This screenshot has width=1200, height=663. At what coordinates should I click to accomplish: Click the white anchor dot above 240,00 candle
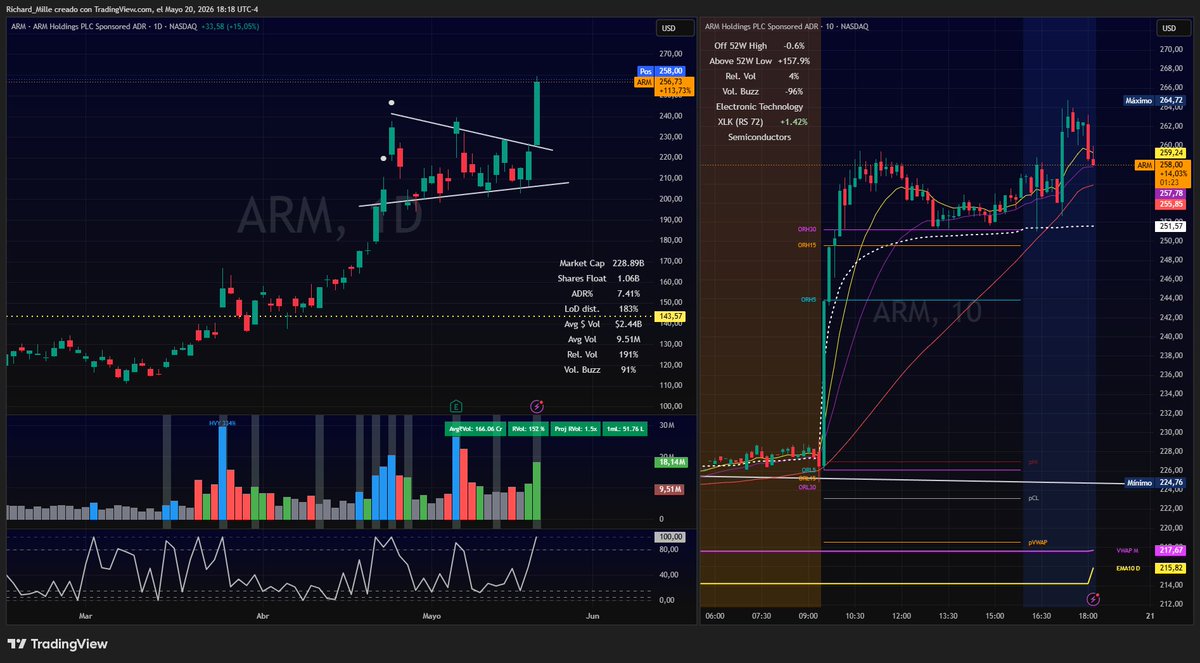(x=391, y=102)
